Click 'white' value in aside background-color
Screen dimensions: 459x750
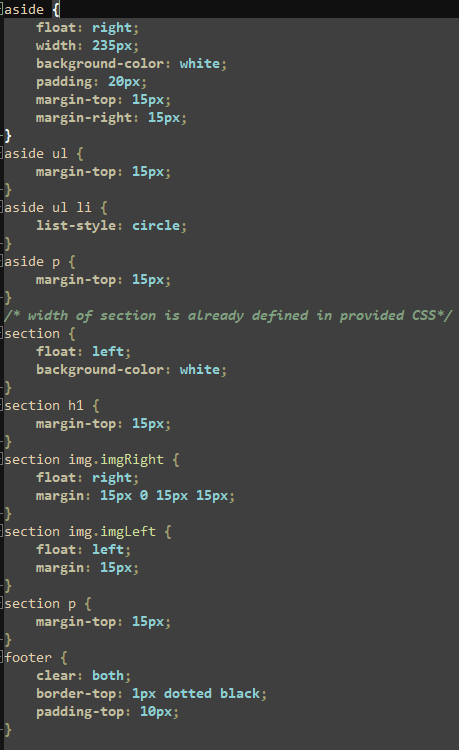pos(200,64)
